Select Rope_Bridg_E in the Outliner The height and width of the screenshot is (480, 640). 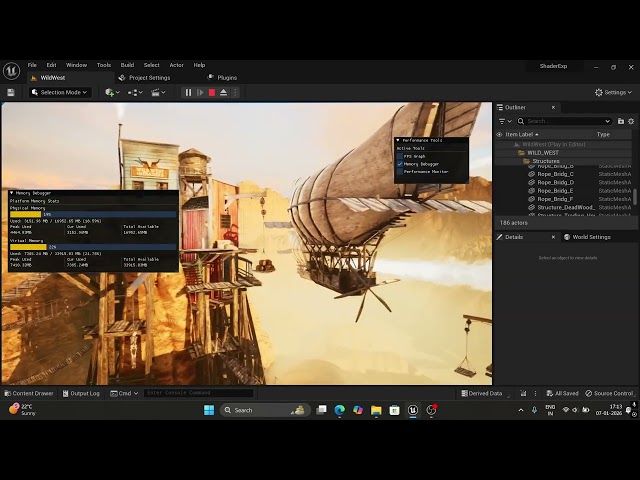pos(564,191)
